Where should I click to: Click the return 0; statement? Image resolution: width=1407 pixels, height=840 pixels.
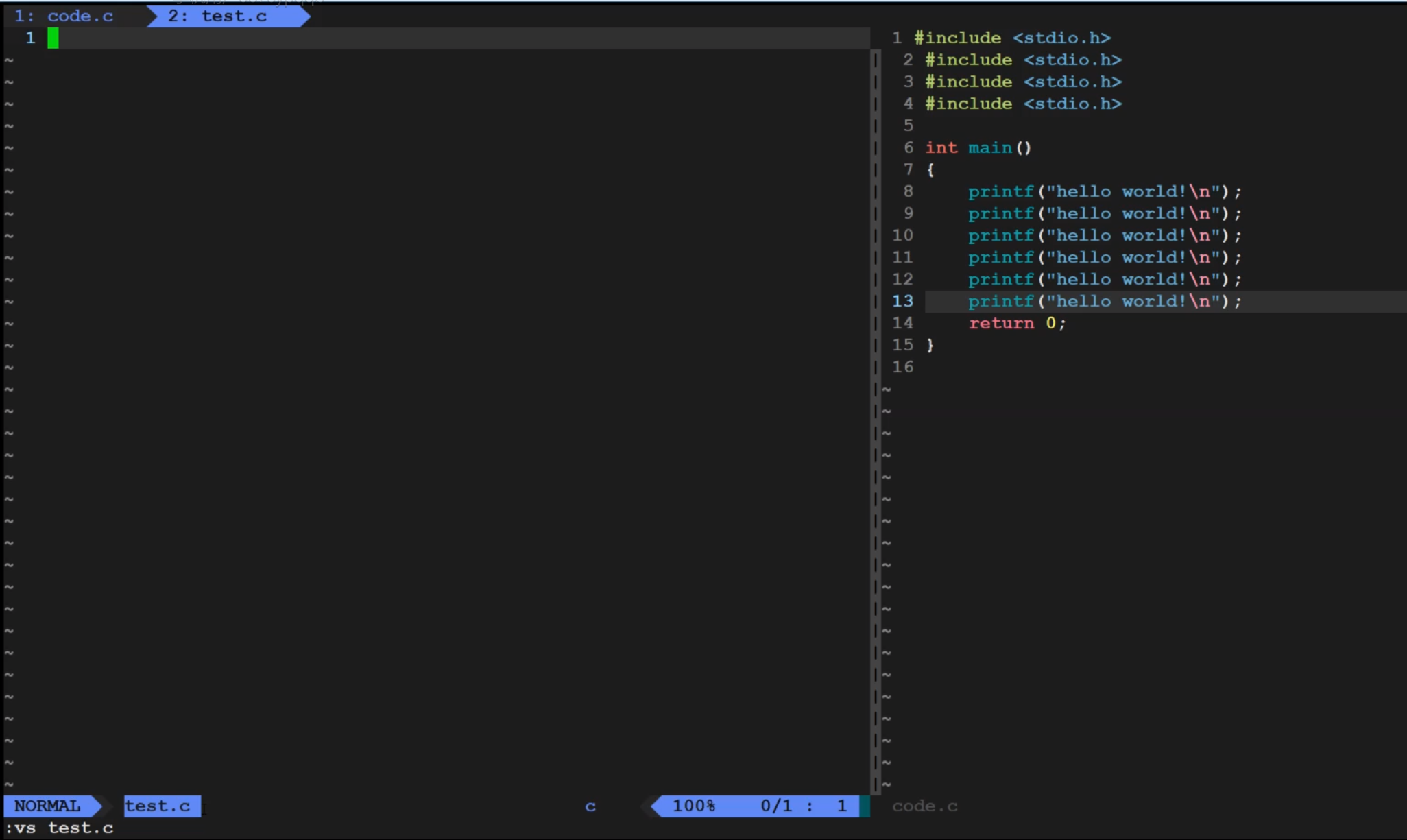click(1017, 323)
